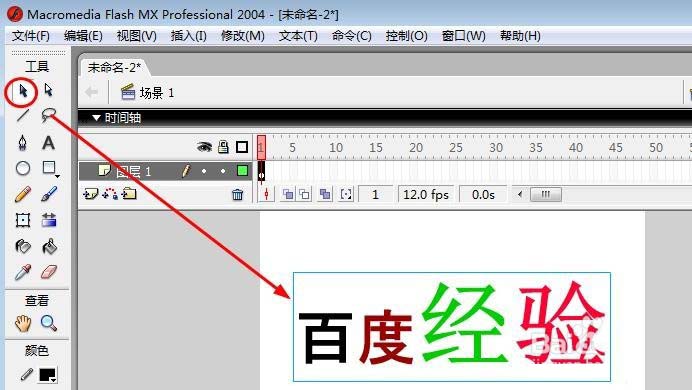Click the insert layer icon

click(x=90, y=194)
